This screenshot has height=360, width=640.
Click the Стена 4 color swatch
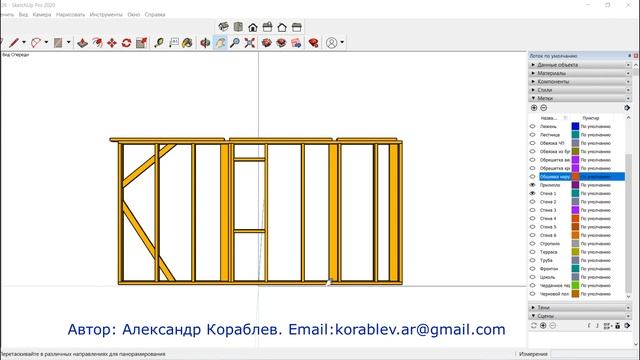point(575,218)
